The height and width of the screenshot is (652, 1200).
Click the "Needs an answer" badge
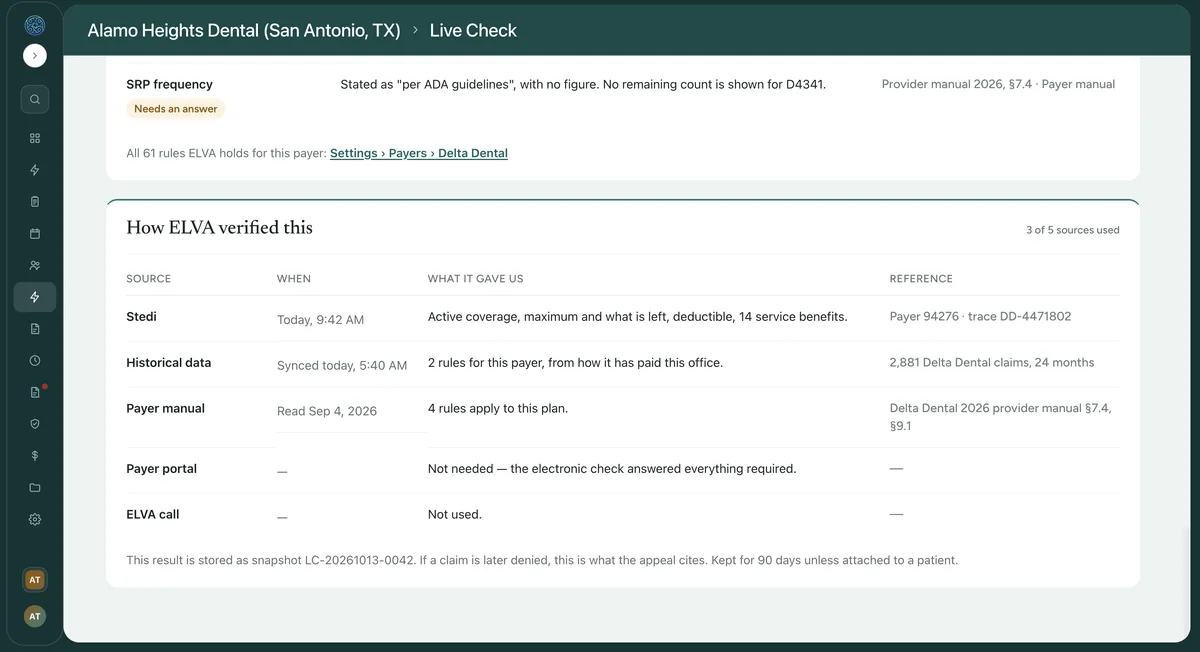(x=176, y=108)
